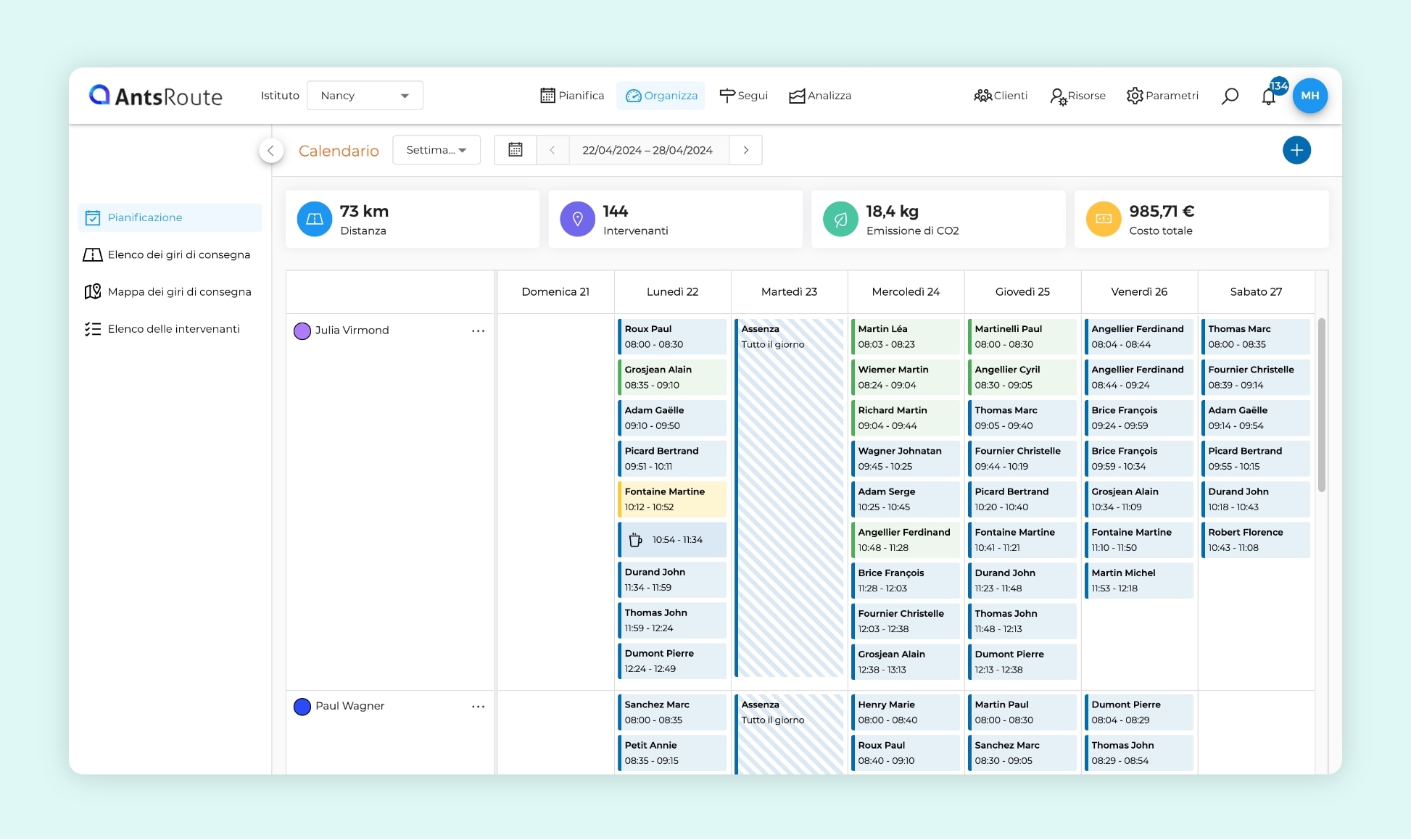Open Paul Wagner's three-dot options menu

[478, 706]
